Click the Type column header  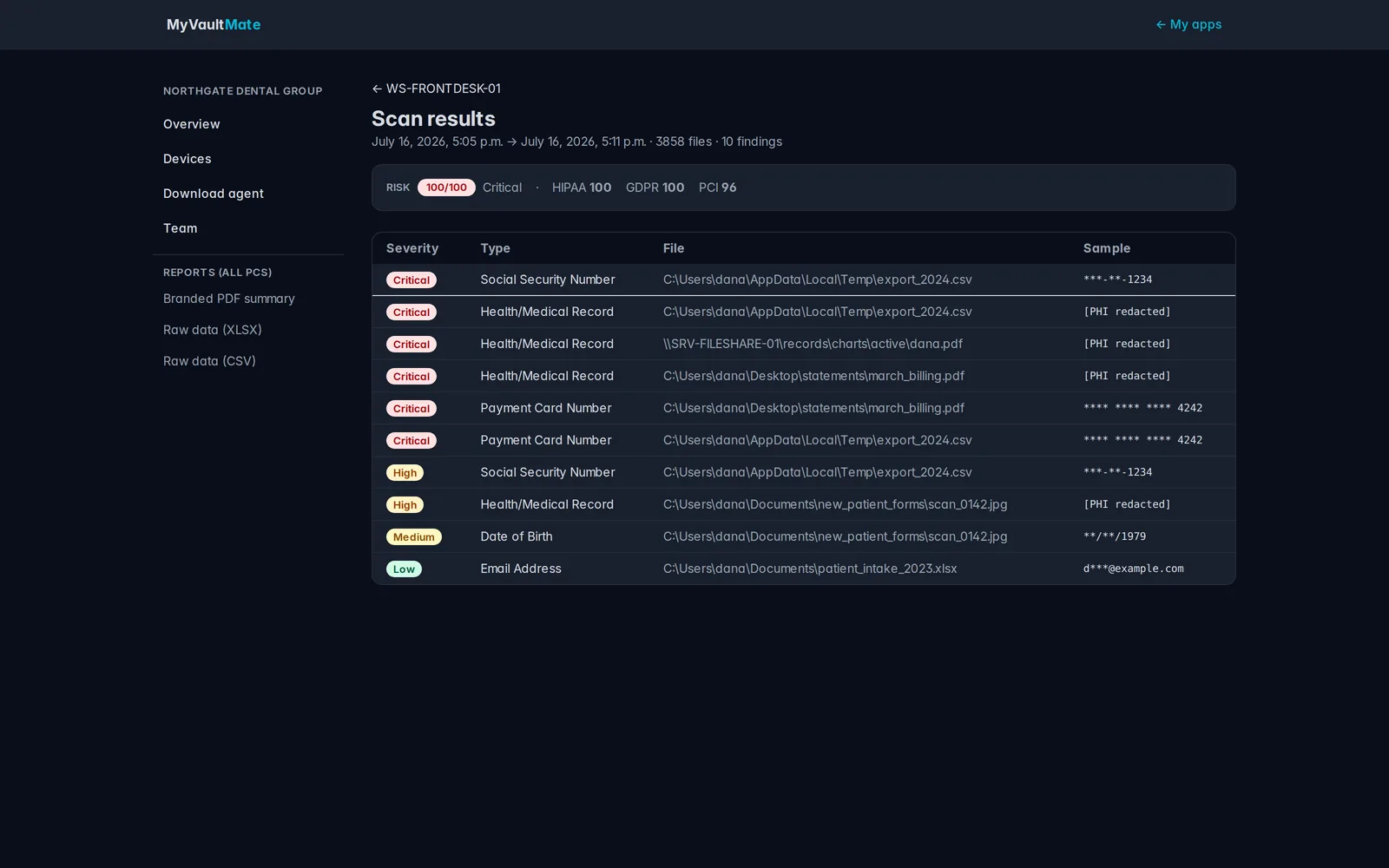(x=496, y=248)
